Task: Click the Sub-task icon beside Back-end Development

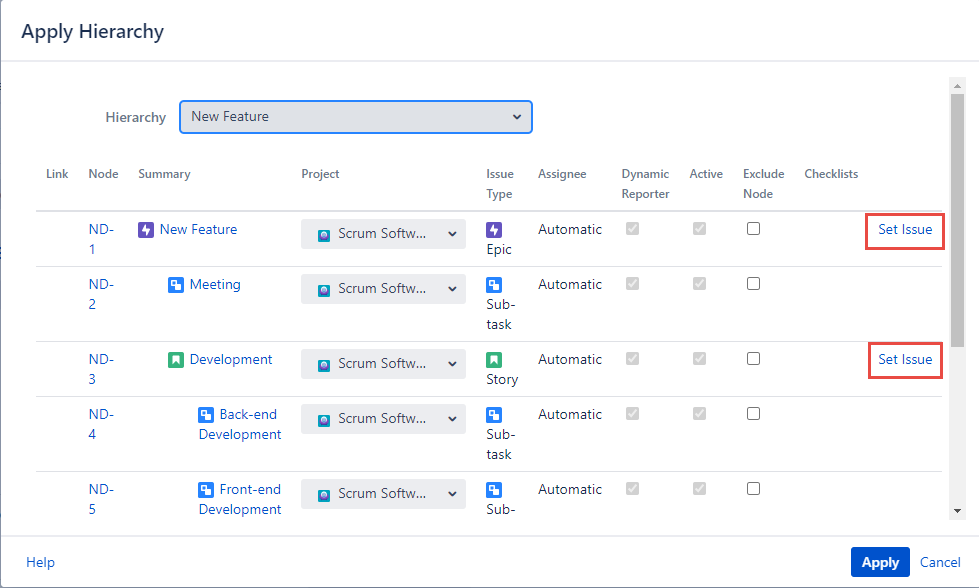Action: (x=206, y=415)
